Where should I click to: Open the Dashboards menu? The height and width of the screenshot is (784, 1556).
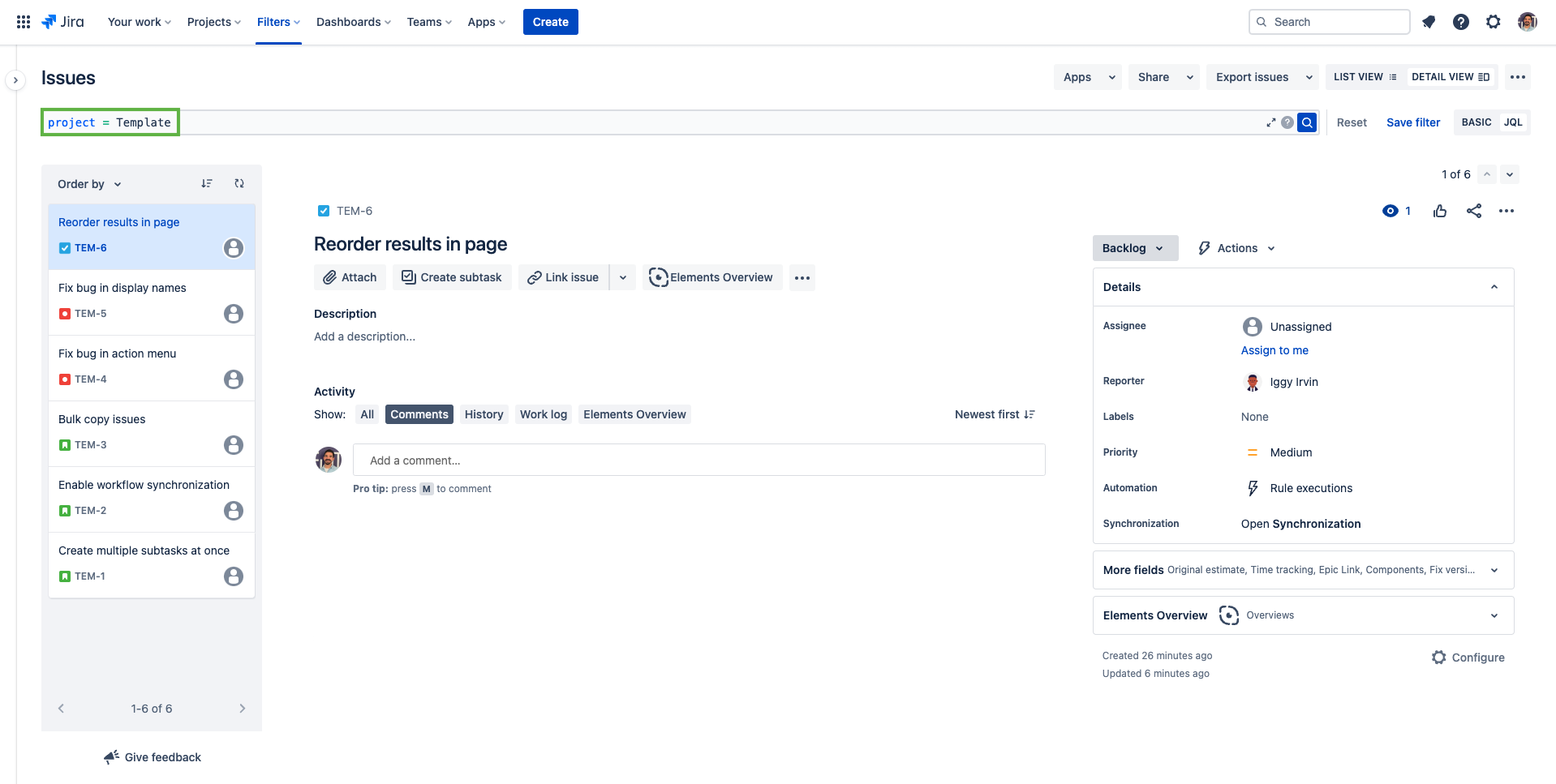pos(353,22)
